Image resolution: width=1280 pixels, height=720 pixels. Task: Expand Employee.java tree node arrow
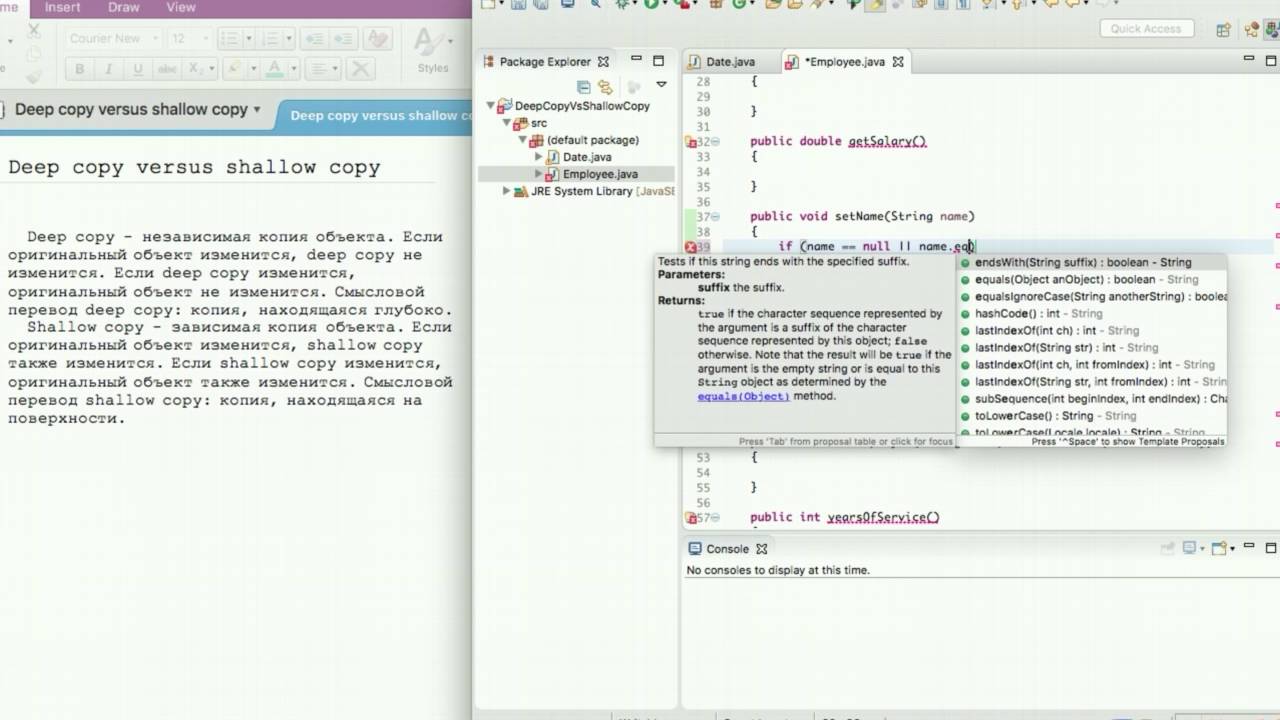point(539,174)
